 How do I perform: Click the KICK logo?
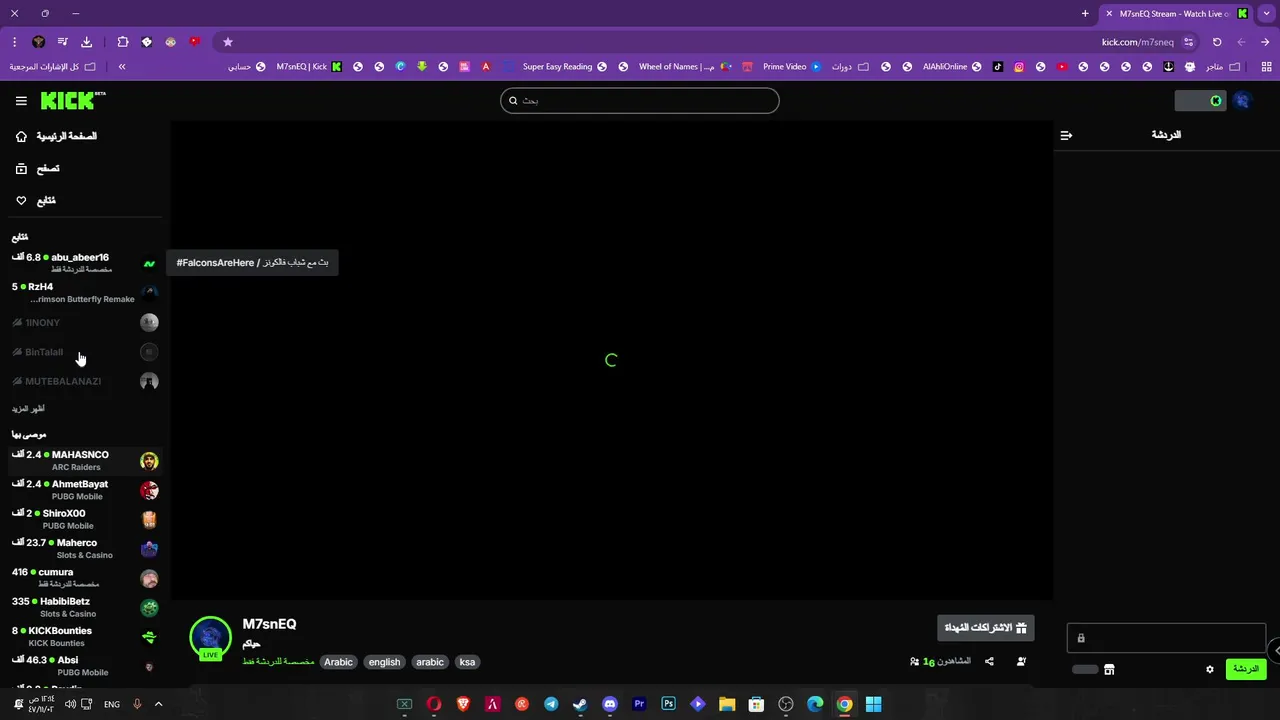click(x=73, y=100)
